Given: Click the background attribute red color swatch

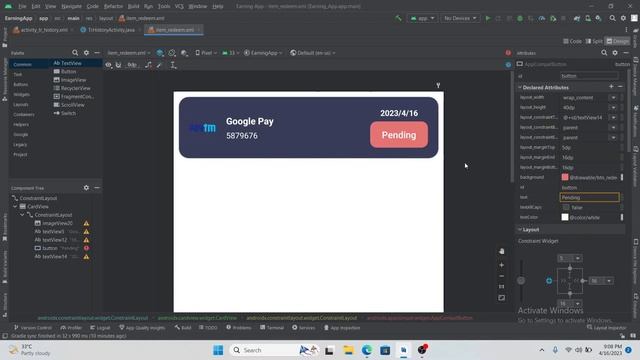Looking at the screenshot, I should click(565, 177).
